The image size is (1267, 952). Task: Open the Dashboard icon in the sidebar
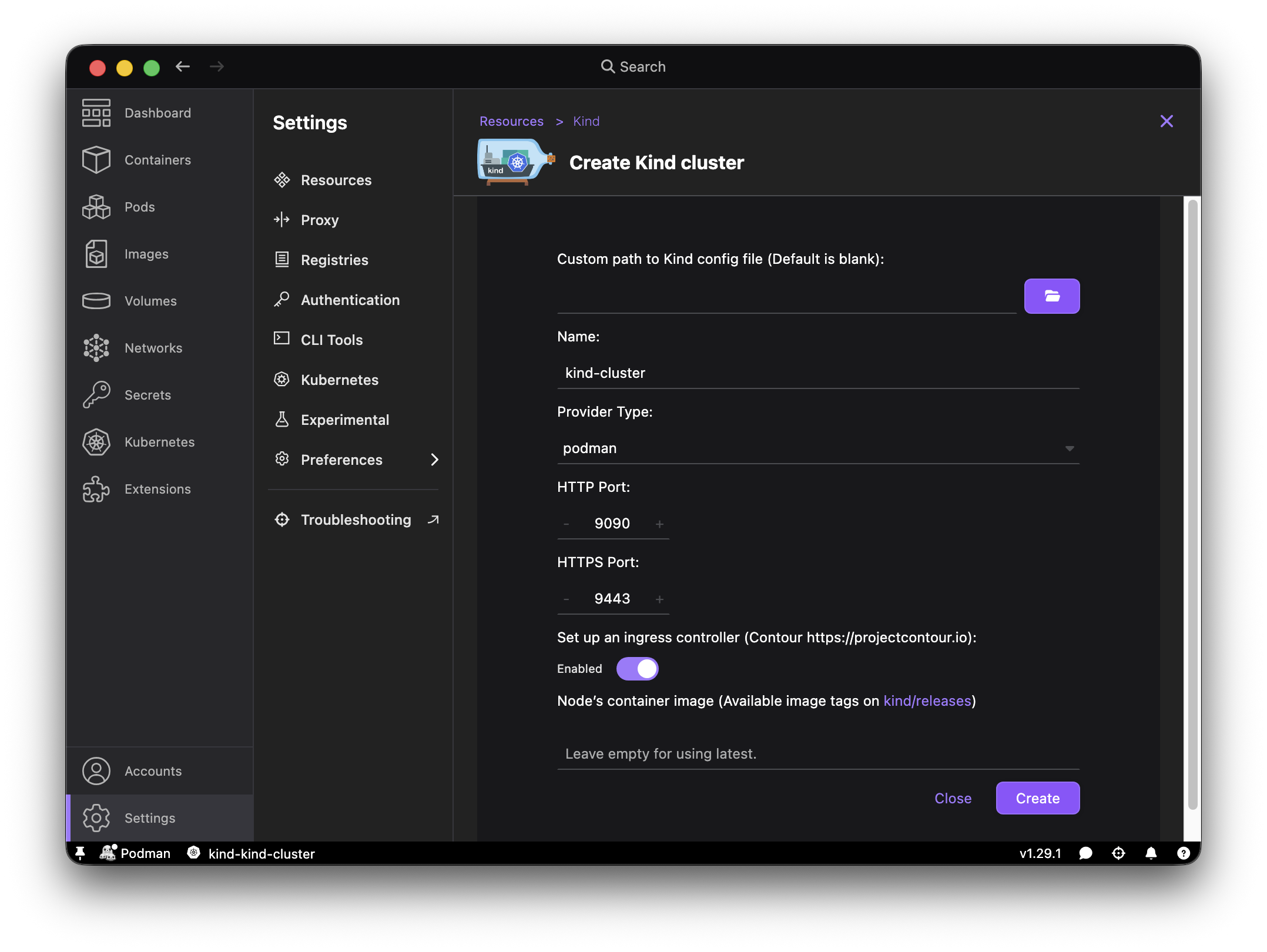coord(96,113)
